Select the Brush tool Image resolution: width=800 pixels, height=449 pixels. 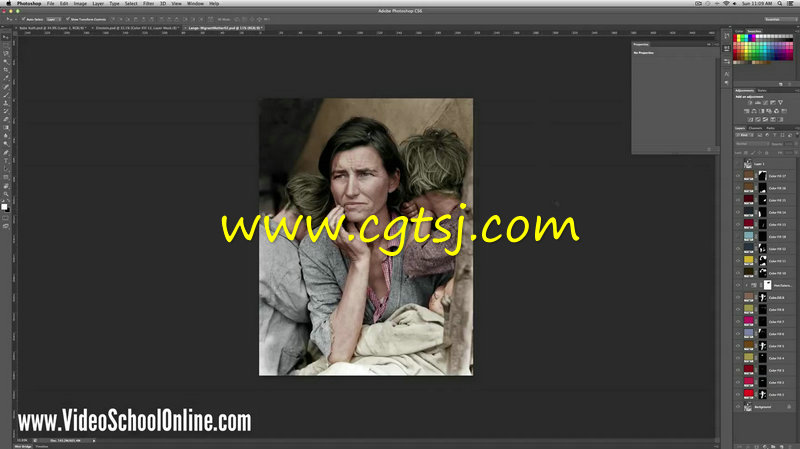pos(6,94)
